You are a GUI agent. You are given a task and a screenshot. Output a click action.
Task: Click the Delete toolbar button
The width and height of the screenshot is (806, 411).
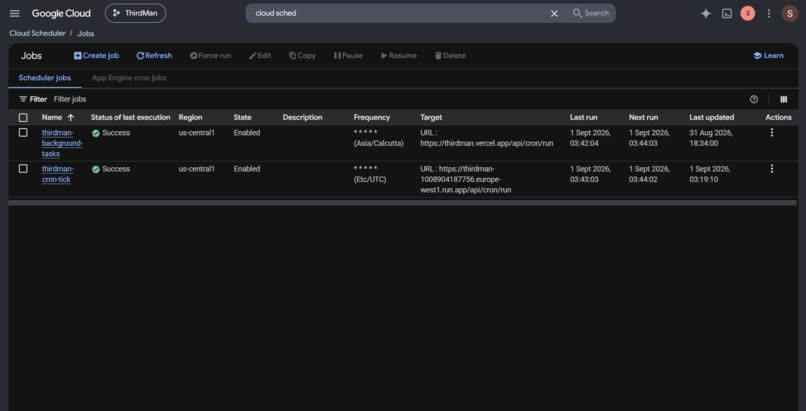click(450, 55)
